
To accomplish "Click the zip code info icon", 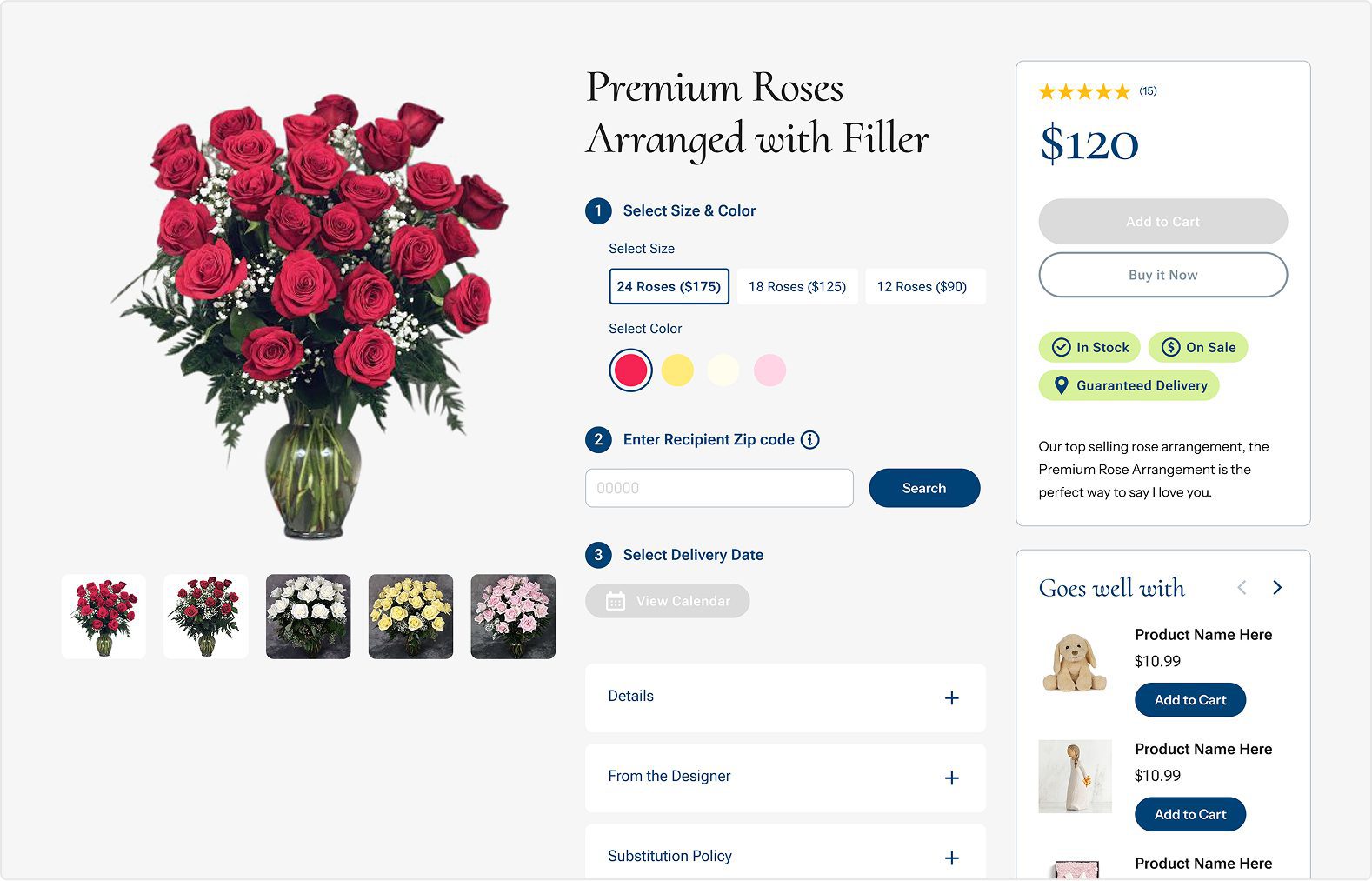I will point(809,440).
